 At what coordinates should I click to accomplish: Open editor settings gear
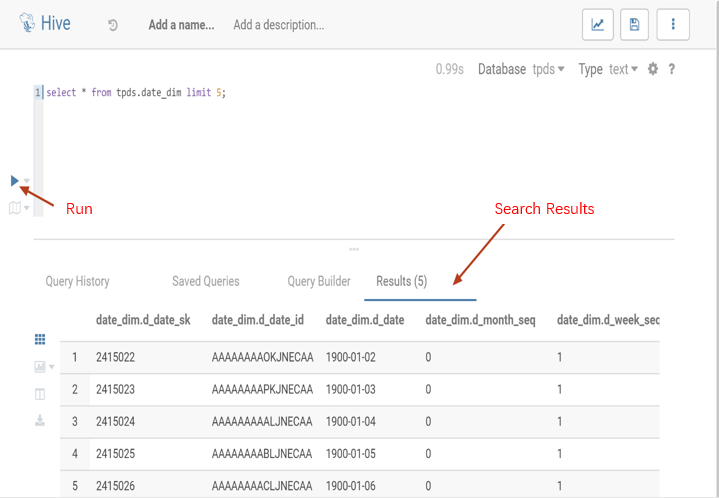pyautogui.click(x=653, y=69)
